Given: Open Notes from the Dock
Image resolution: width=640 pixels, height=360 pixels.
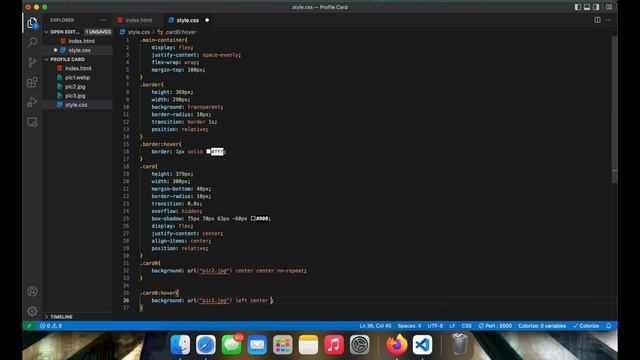Looking at the screenshot, I should [308, 344].
